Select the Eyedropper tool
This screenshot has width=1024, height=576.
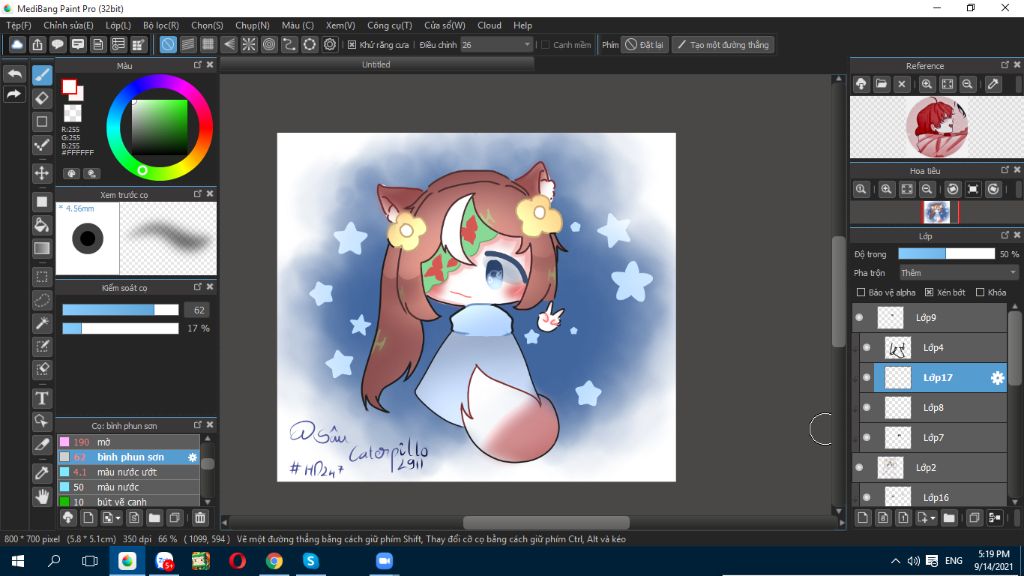pyautogui.click(x=42, y=473)
